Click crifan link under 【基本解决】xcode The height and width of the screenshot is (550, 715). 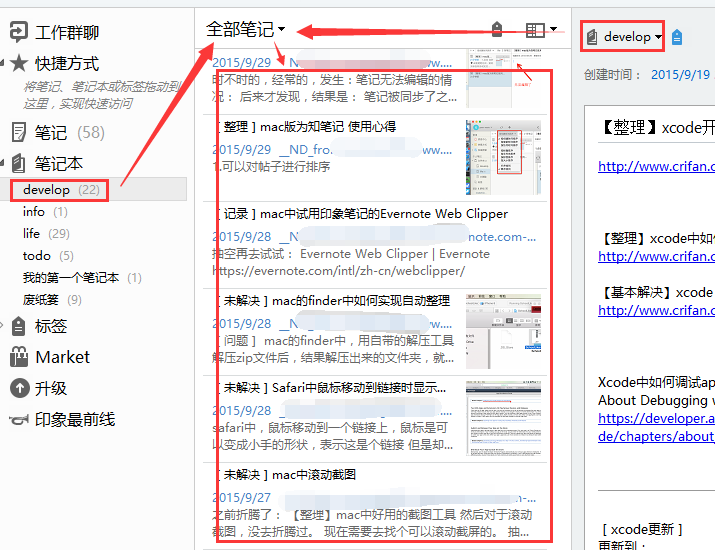click(x=656, y=311)
